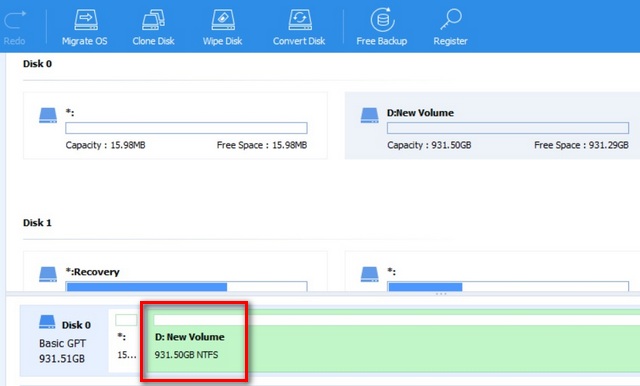Click the pane splitter dots handle

point(441,294)
